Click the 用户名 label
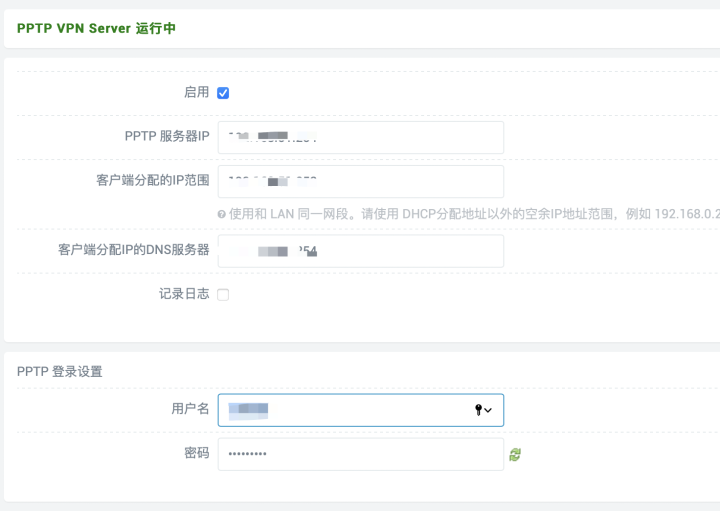This screenshot has width=720, height=511. [189, 409]
